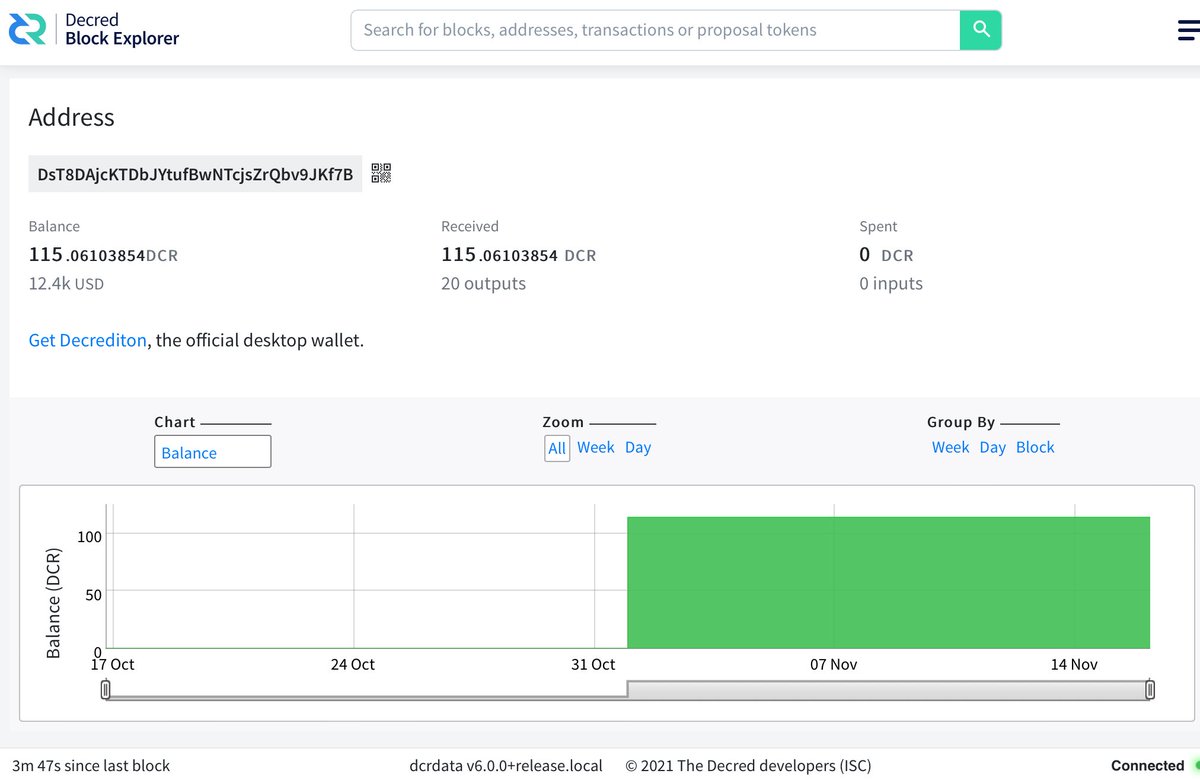Group chart data by Block
The width and height of the screenshot is (1200, 780).
[1035, 447]
